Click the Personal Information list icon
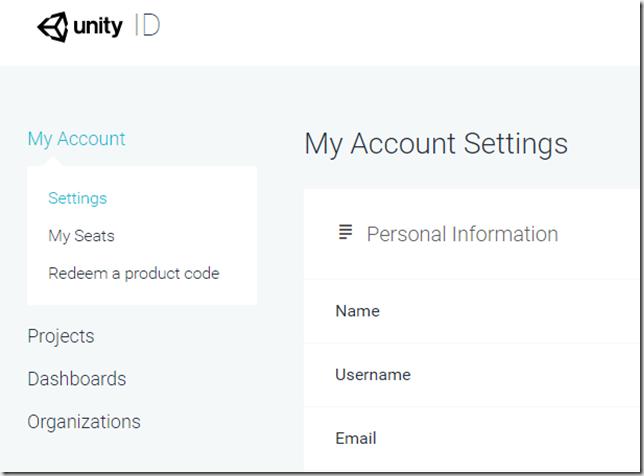Viewport: 644px width, 476px height. [x=345, y=232]
